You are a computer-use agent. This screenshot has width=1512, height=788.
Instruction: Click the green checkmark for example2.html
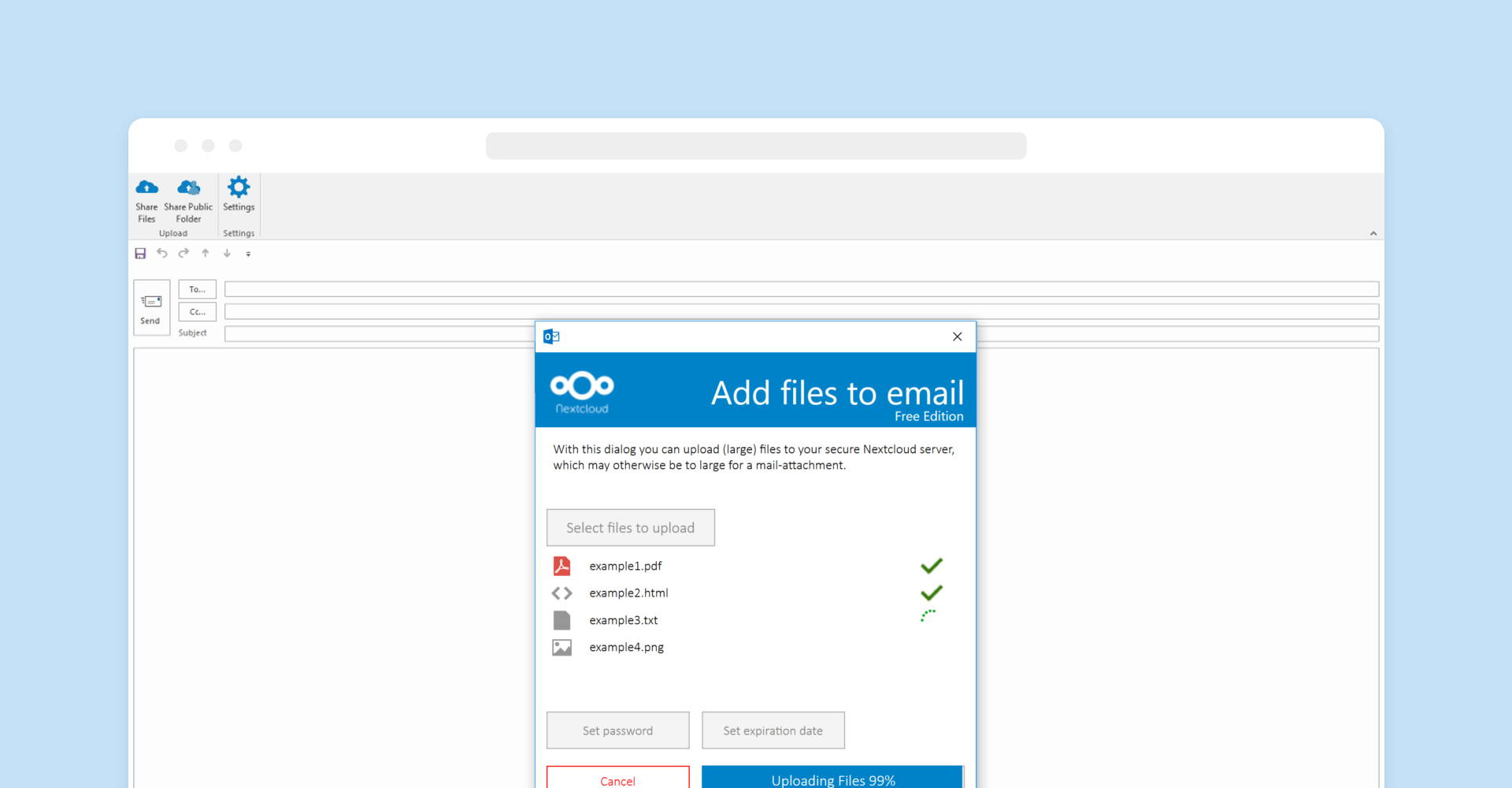tap(932, 593)
